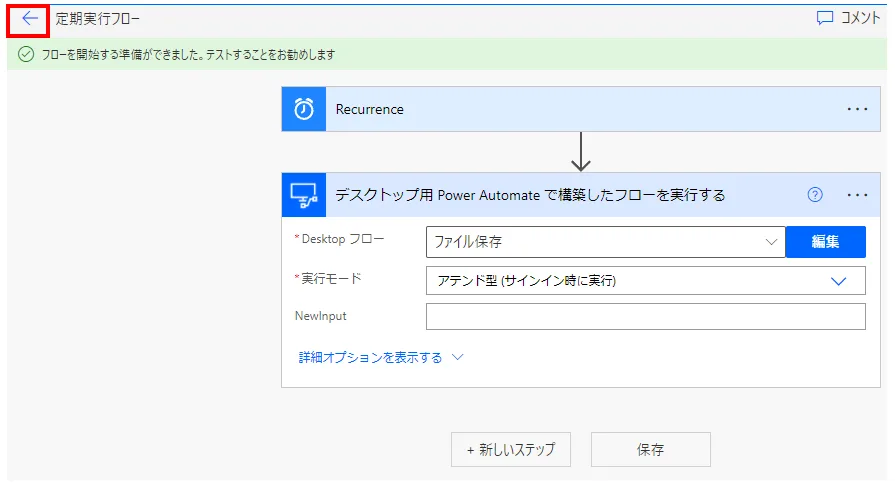This screenshot has height=484, width=895.
Task: Open help for the desktop flow action
Action: [x=815, y=195]
